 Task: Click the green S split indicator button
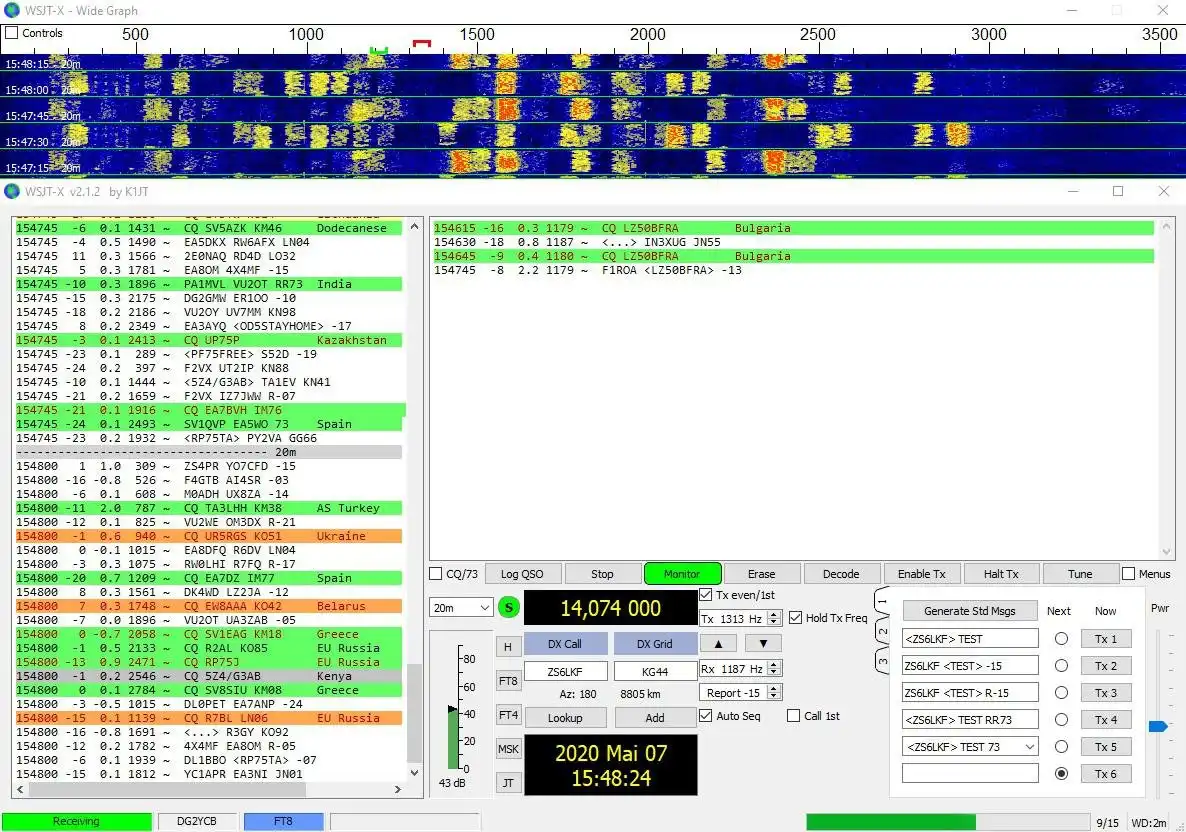(509, 607)
